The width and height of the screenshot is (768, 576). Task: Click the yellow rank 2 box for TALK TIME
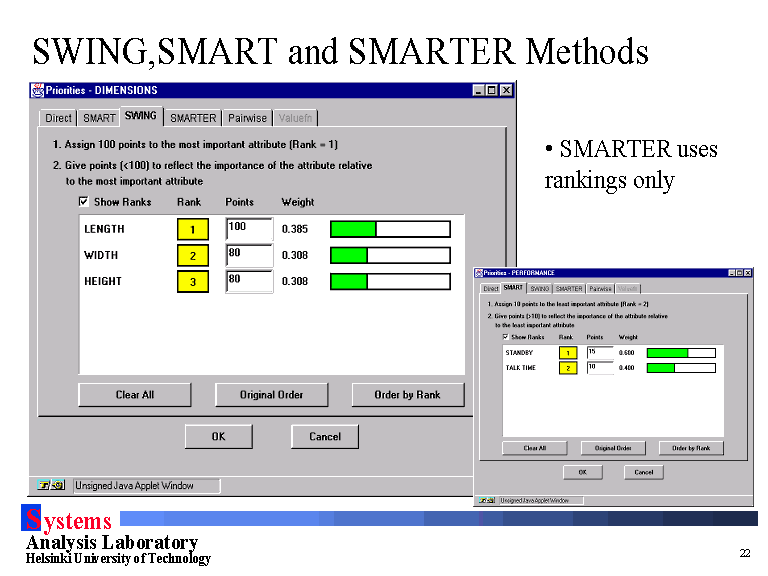567,368
